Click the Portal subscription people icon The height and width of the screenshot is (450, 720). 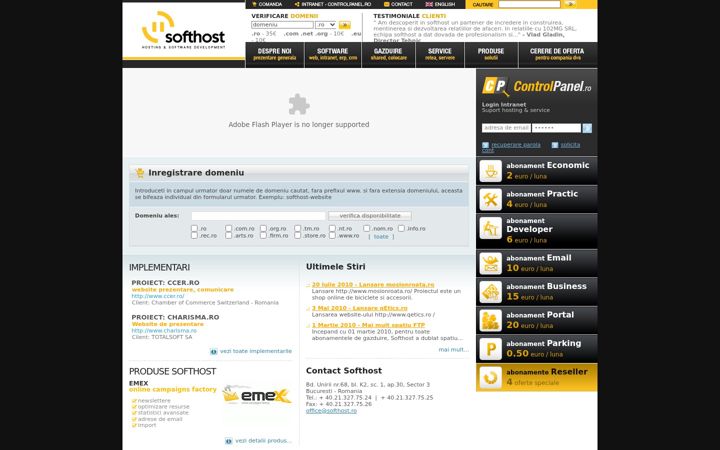pyautogui.click(x=490, y=321)
